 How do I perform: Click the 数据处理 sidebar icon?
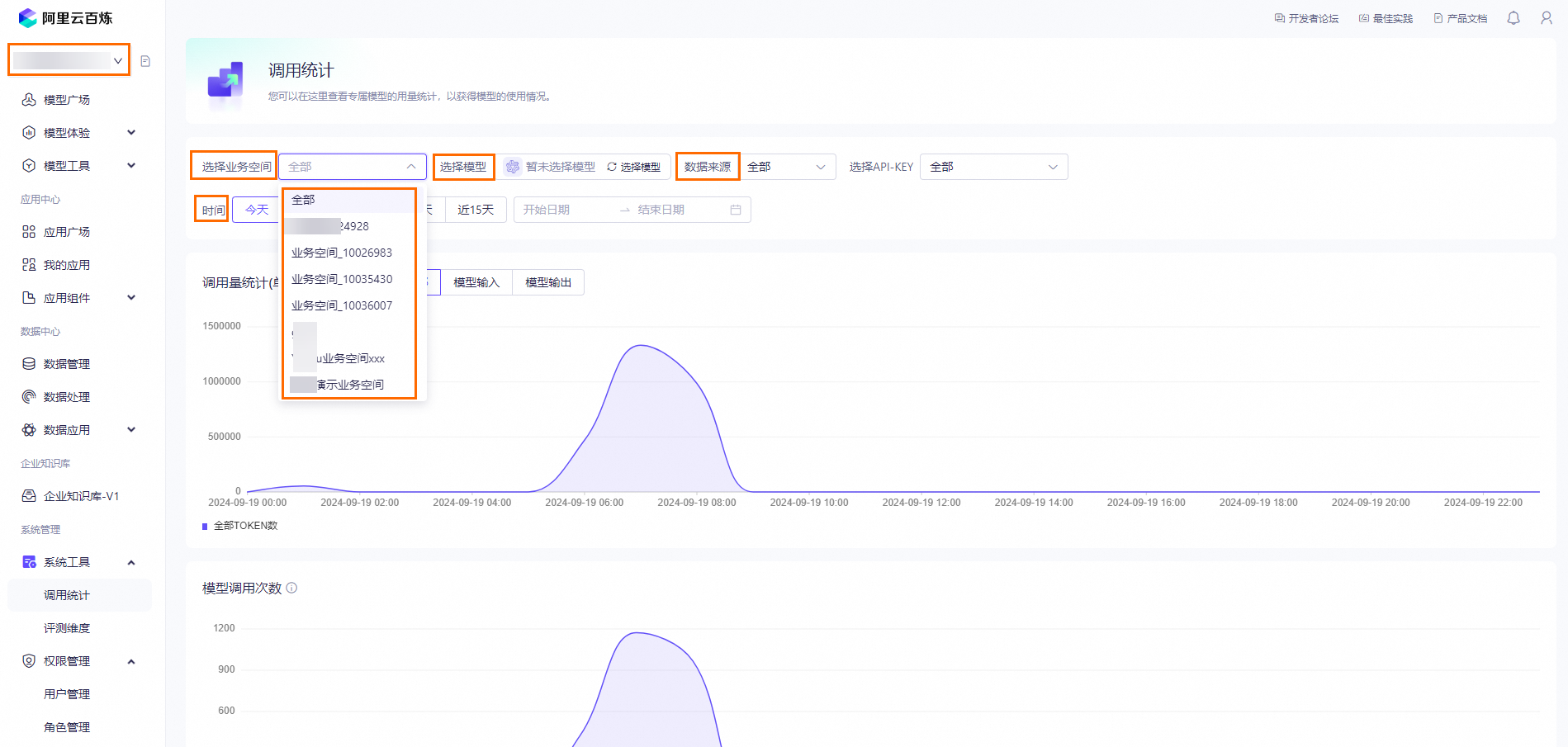click(x=29, y=397)
